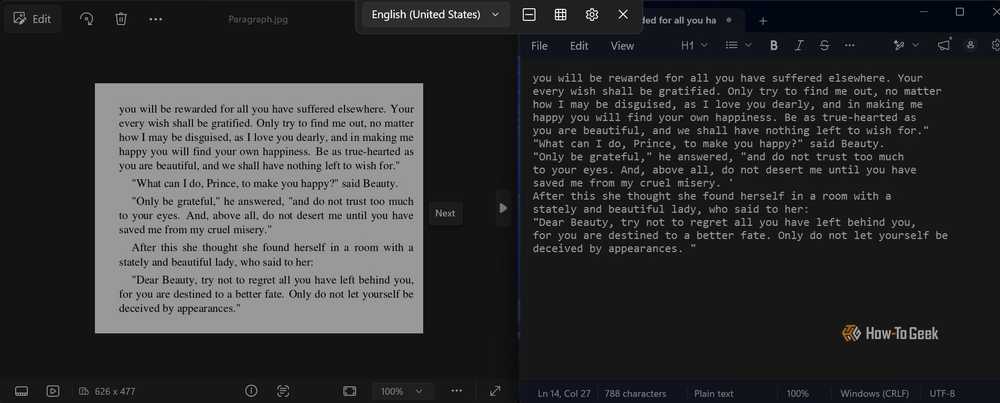Viewport: 1000px width, 403px height.
Task: Show the file info panel
Action: pos(251,391)
